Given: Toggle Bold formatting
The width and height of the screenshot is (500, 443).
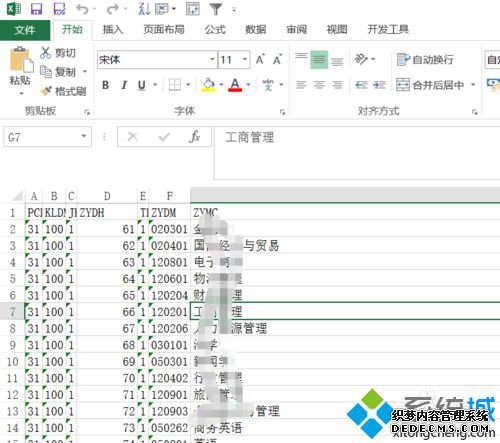Looking at the screenshot, I should point(105,85).
